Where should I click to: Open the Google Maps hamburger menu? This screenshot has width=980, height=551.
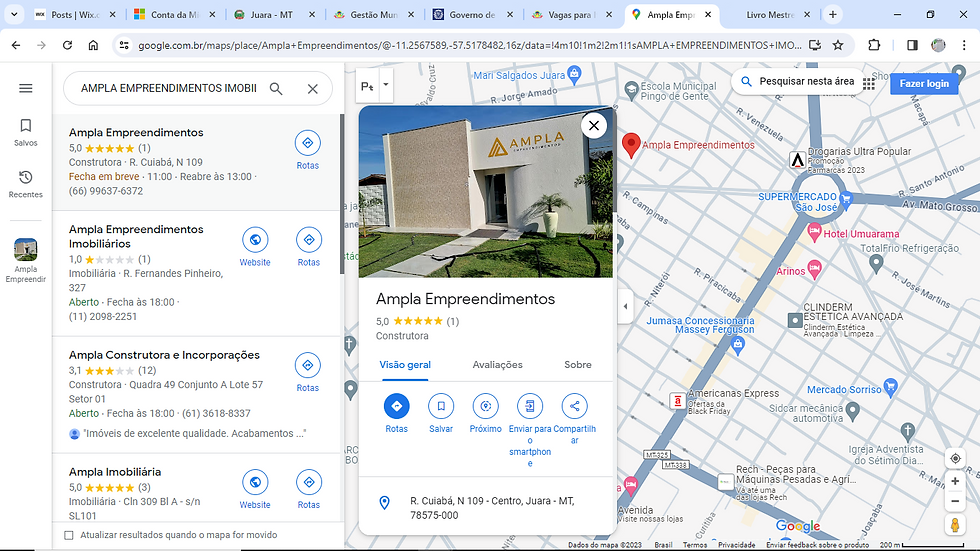tap(26, 88)
